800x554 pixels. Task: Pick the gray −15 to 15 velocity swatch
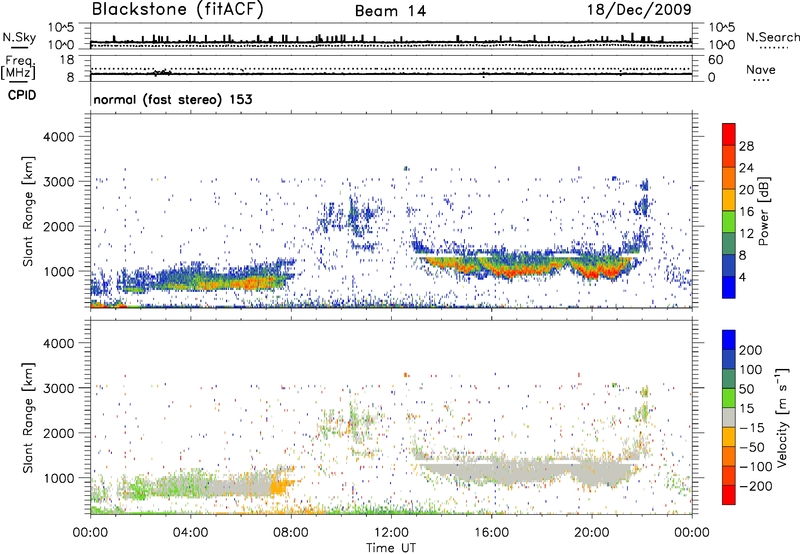pos(729,417)
